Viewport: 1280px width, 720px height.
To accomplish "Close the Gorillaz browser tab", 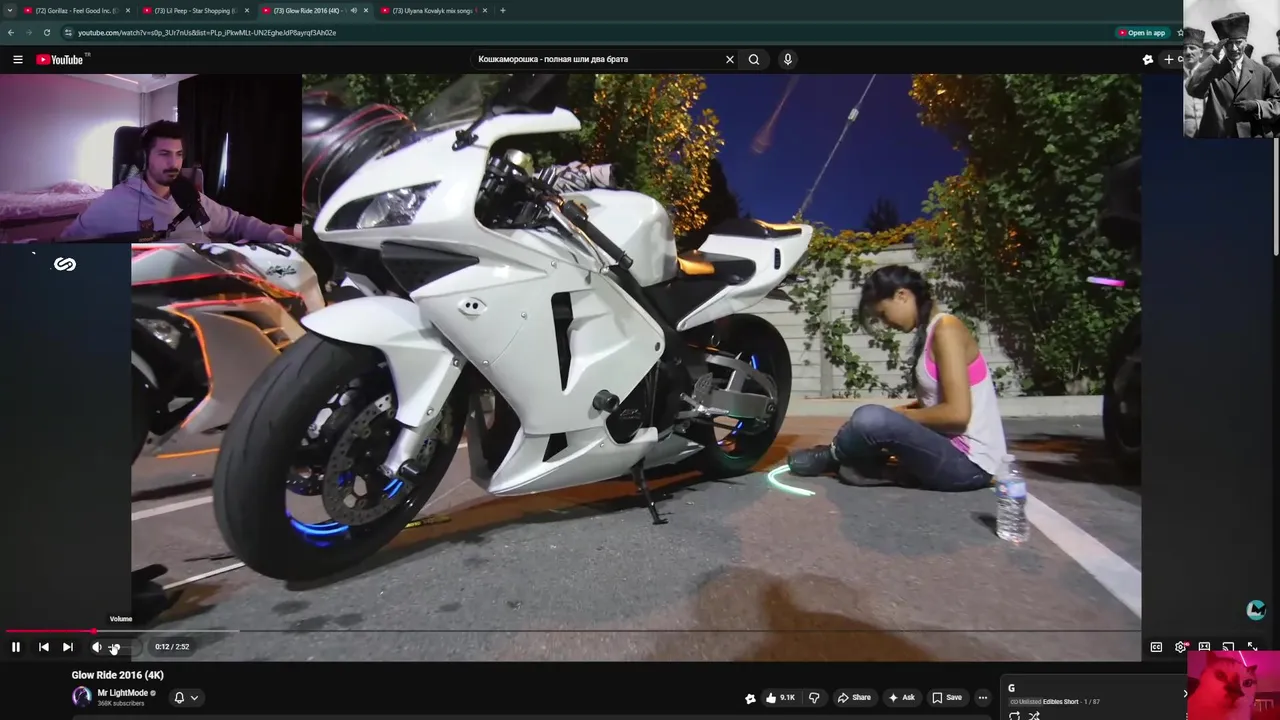I will (x=128, y=10).
